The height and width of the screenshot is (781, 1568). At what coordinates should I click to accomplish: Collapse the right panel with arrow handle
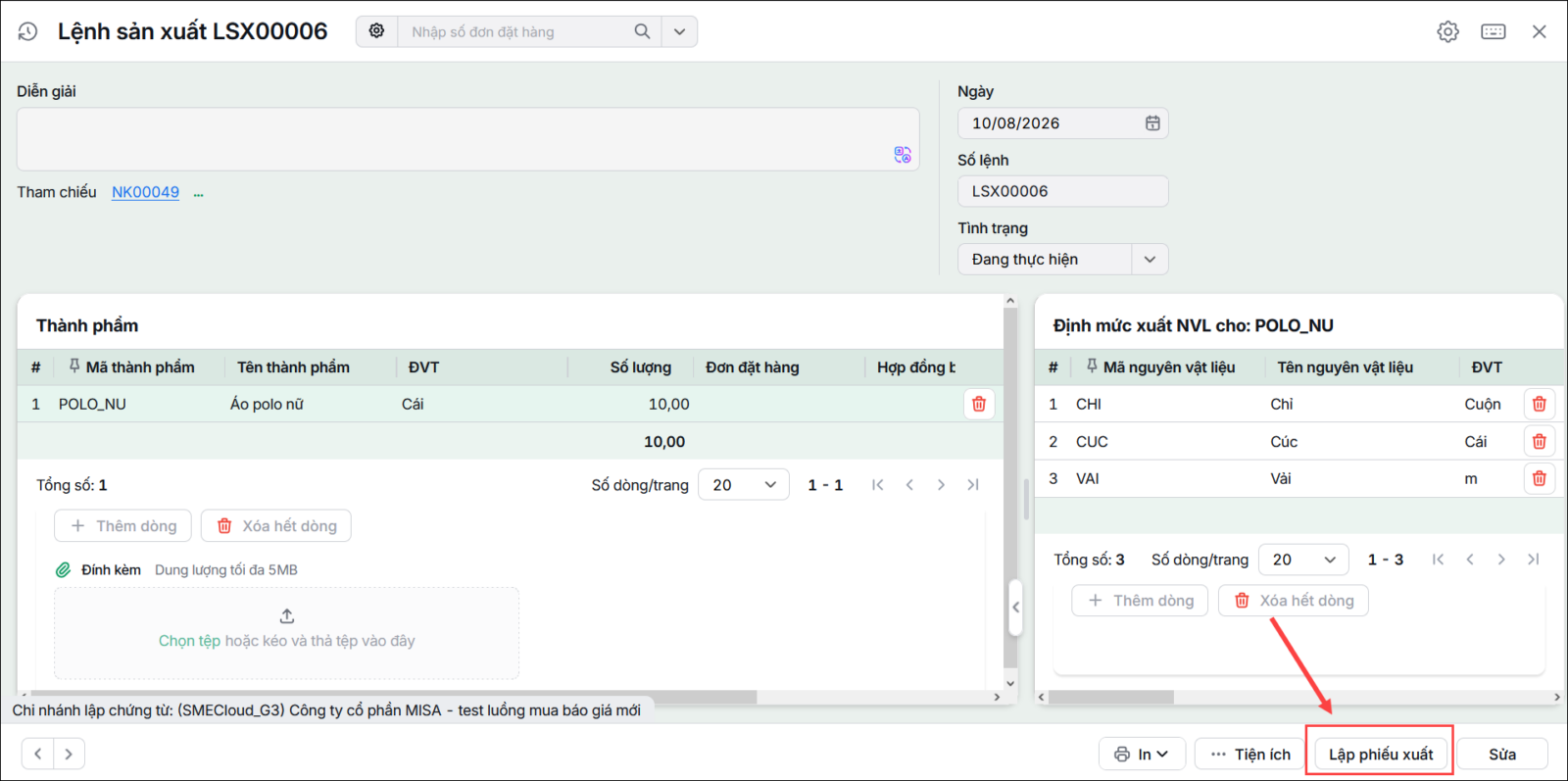pyautogui.click(x=1015, y=608)
